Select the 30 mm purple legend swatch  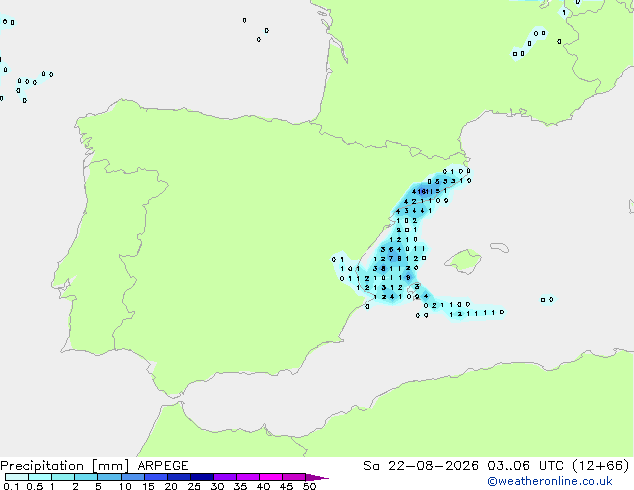pyautogui.click(x=225, y=477)
